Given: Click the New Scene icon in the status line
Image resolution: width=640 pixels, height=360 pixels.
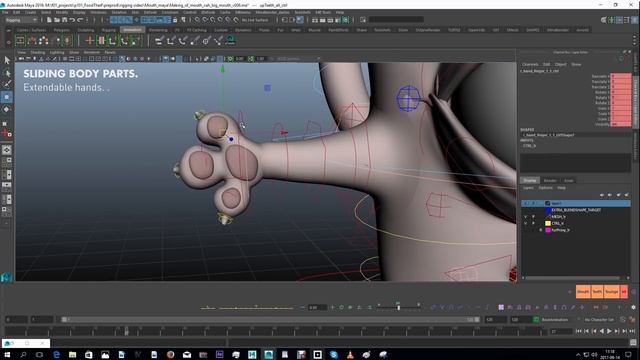Looking at the screenshot, I should [x=49, y=20].
